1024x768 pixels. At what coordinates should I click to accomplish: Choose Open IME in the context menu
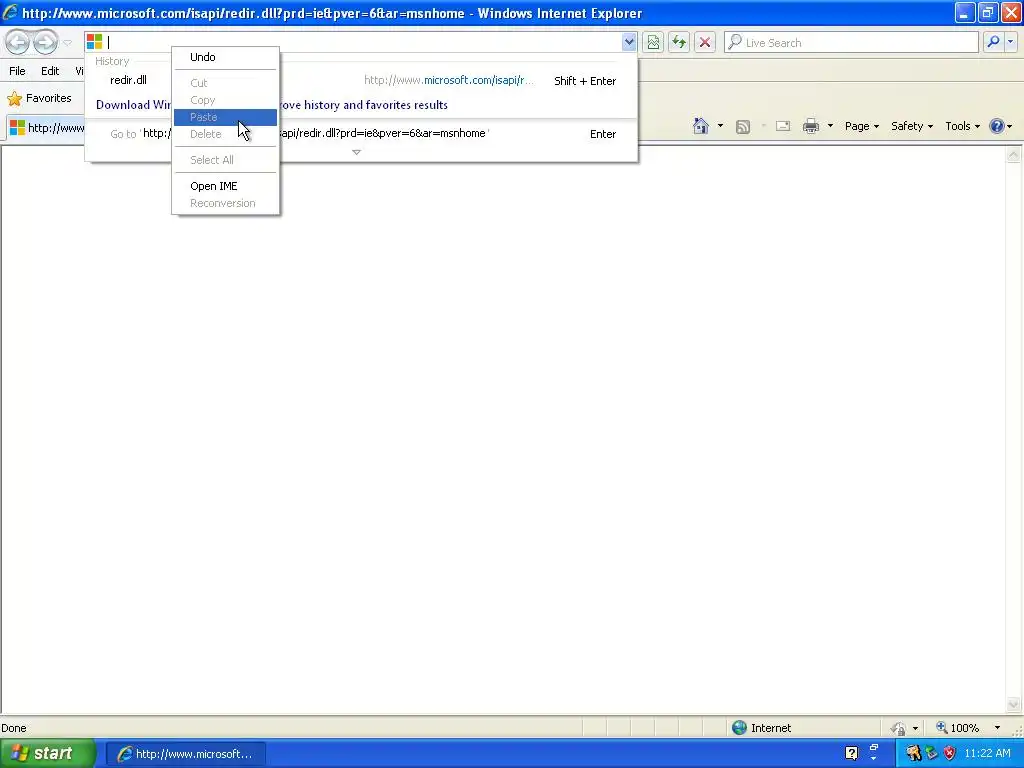225,186
